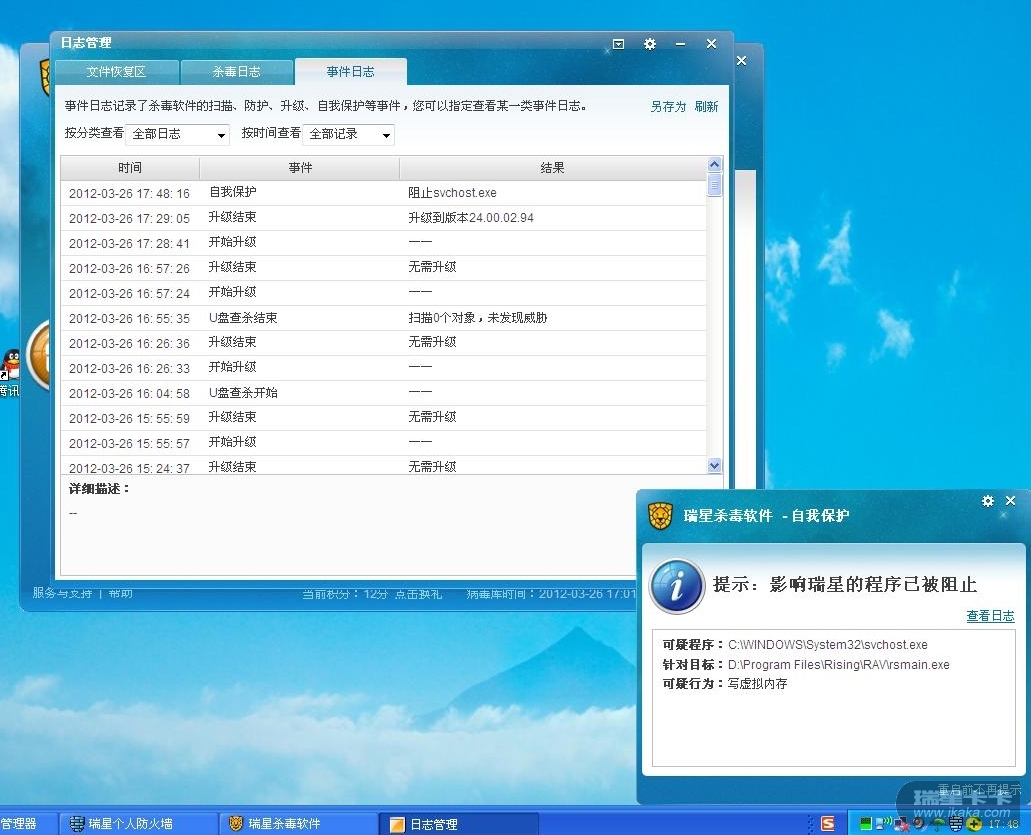This screenshot has height=835, width=1031.
Task: Open the 日志管理 taskbar button
Action: point(458,823)
